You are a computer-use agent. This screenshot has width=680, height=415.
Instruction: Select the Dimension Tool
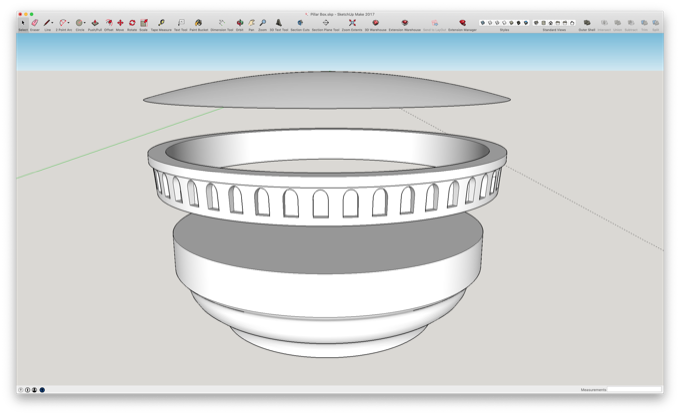(x=222, y=23)
